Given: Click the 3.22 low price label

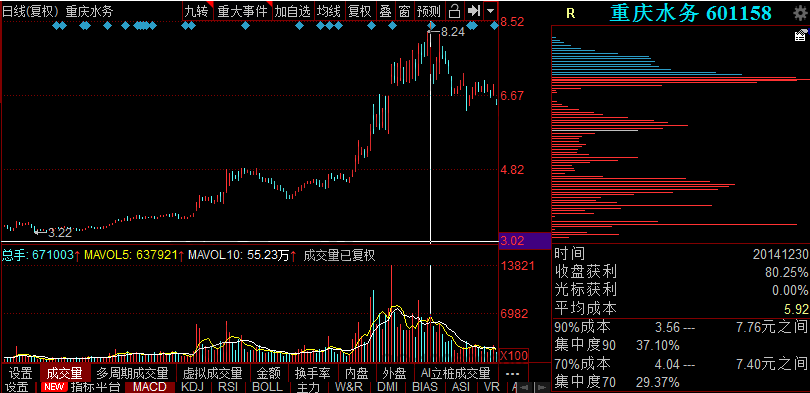Looking at the screenshot, I should [x=59, y=232].
